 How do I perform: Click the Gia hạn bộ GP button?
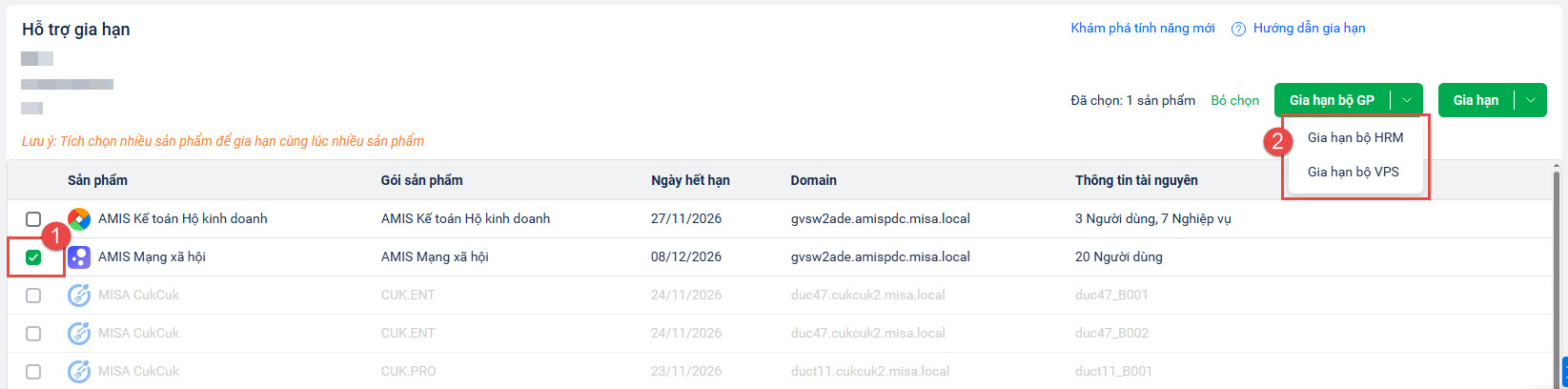pos(1332,100)
